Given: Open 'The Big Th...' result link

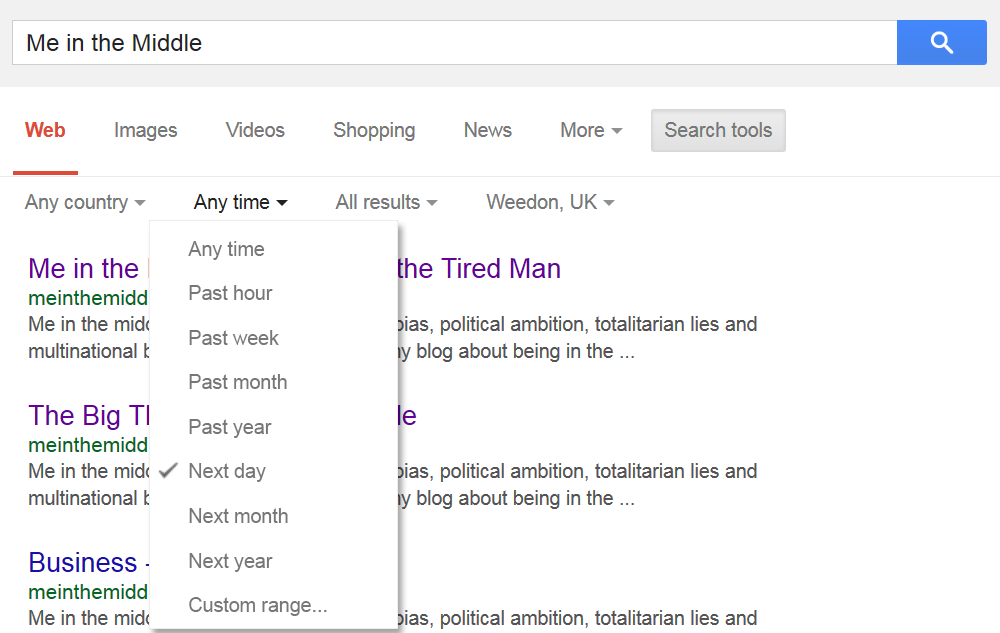Looking at the screenshot, I should point(89,416).
